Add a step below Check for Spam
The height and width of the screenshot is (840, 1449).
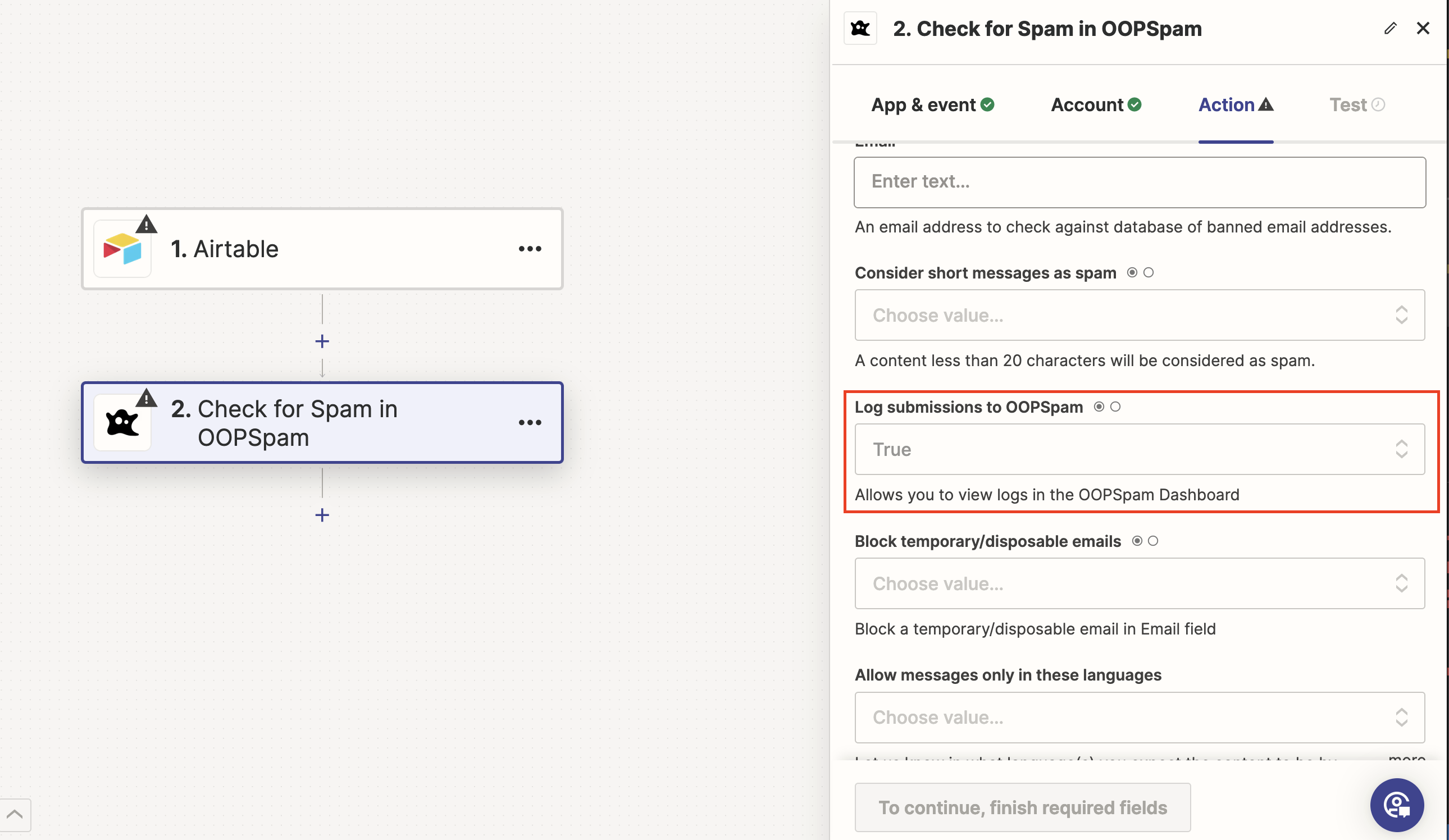click(322, 515)
